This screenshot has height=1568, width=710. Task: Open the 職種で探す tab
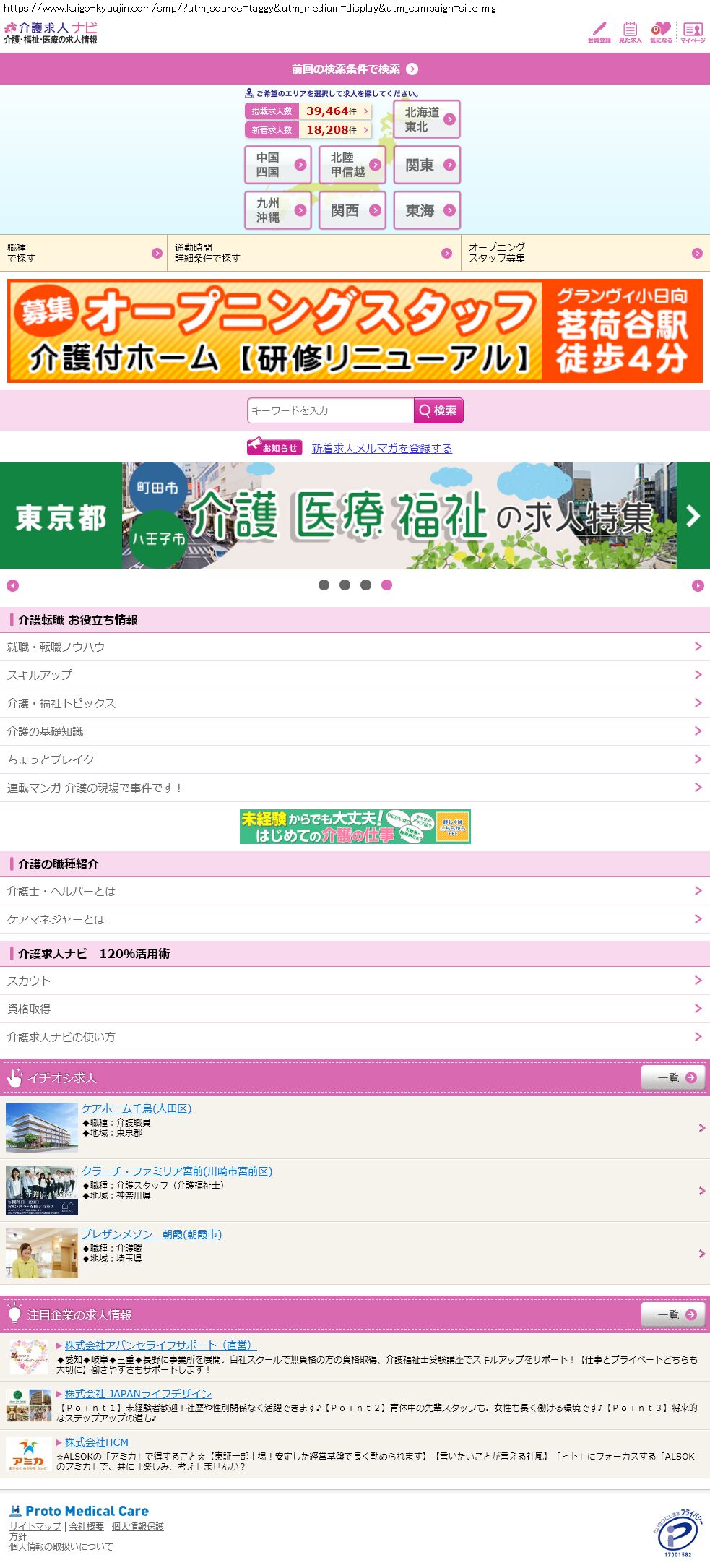(x=83, y=253)
